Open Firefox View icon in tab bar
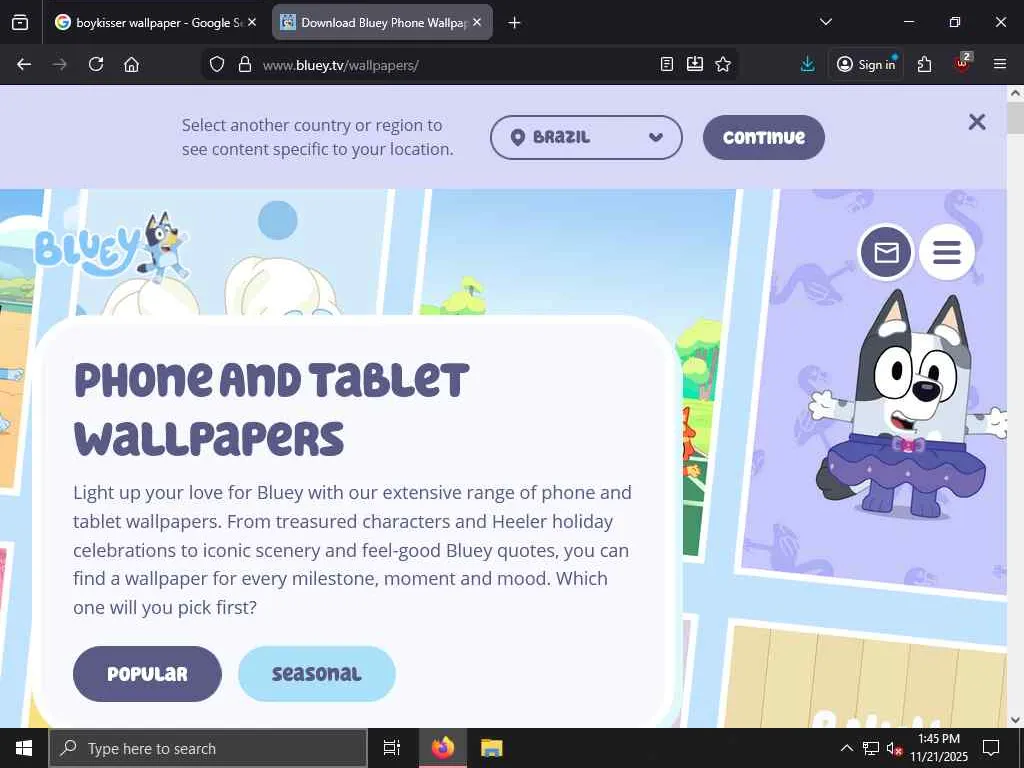1024x768 pixels. (x=20, y=22)
